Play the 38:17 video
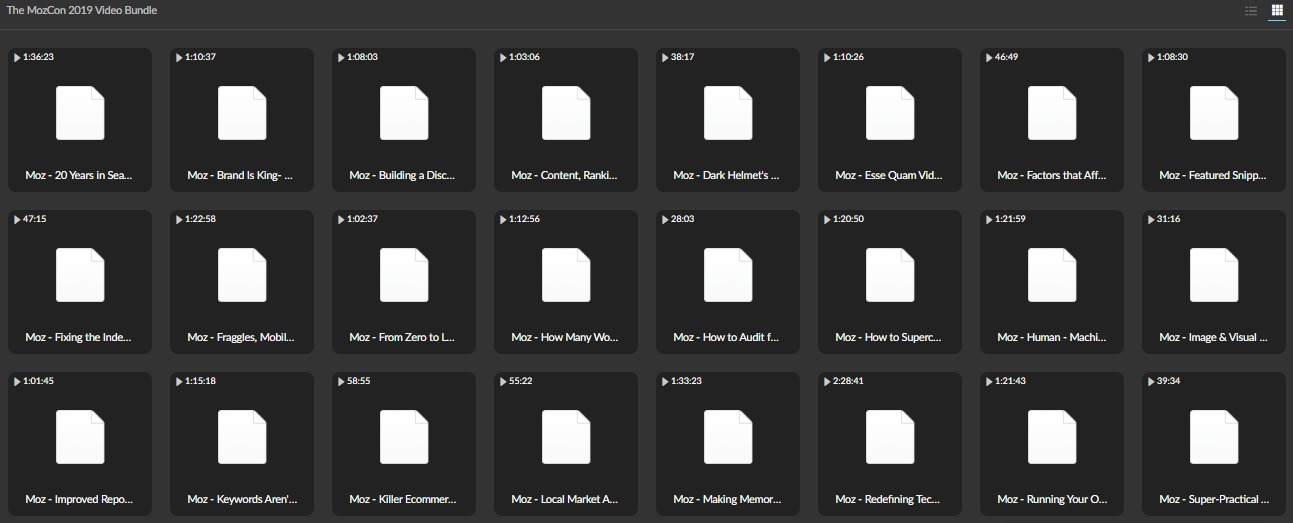 pyautogui.click(x=665, y=57)
